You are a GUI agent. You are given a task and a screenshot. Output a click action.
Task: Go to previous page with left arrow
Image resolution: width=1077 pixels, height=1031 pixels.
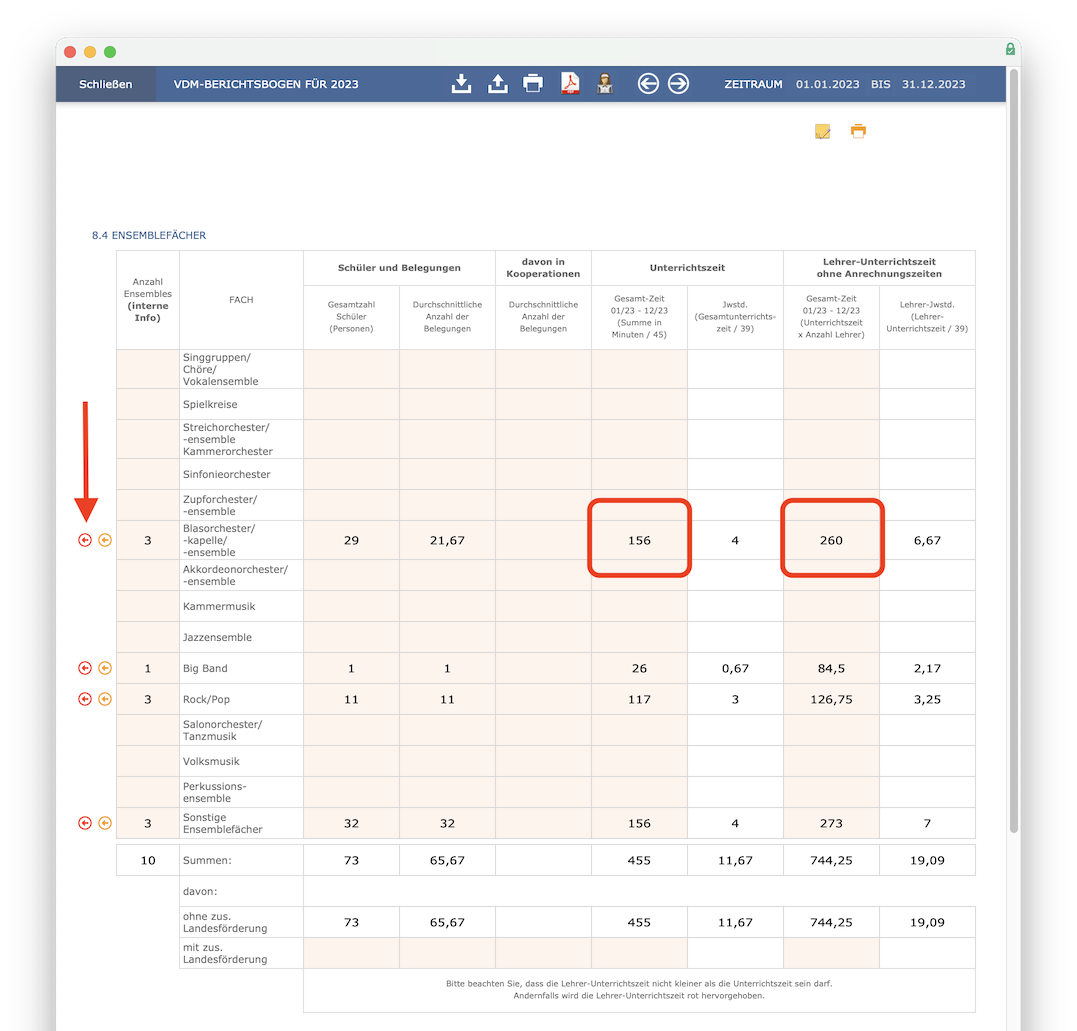648,84
